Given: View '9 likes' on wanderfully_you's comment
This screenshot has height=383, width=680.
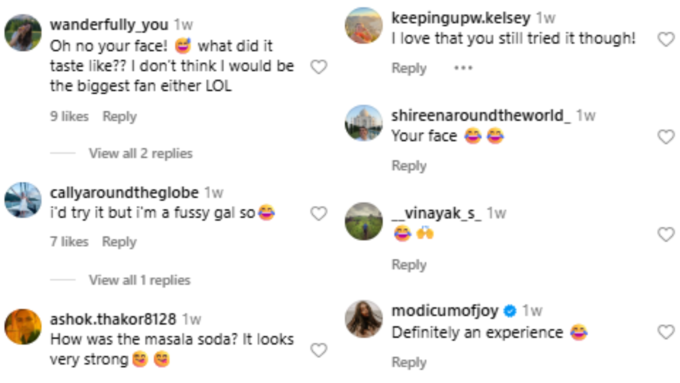Looking at the screenshot, I should click(x=69, y=117).
